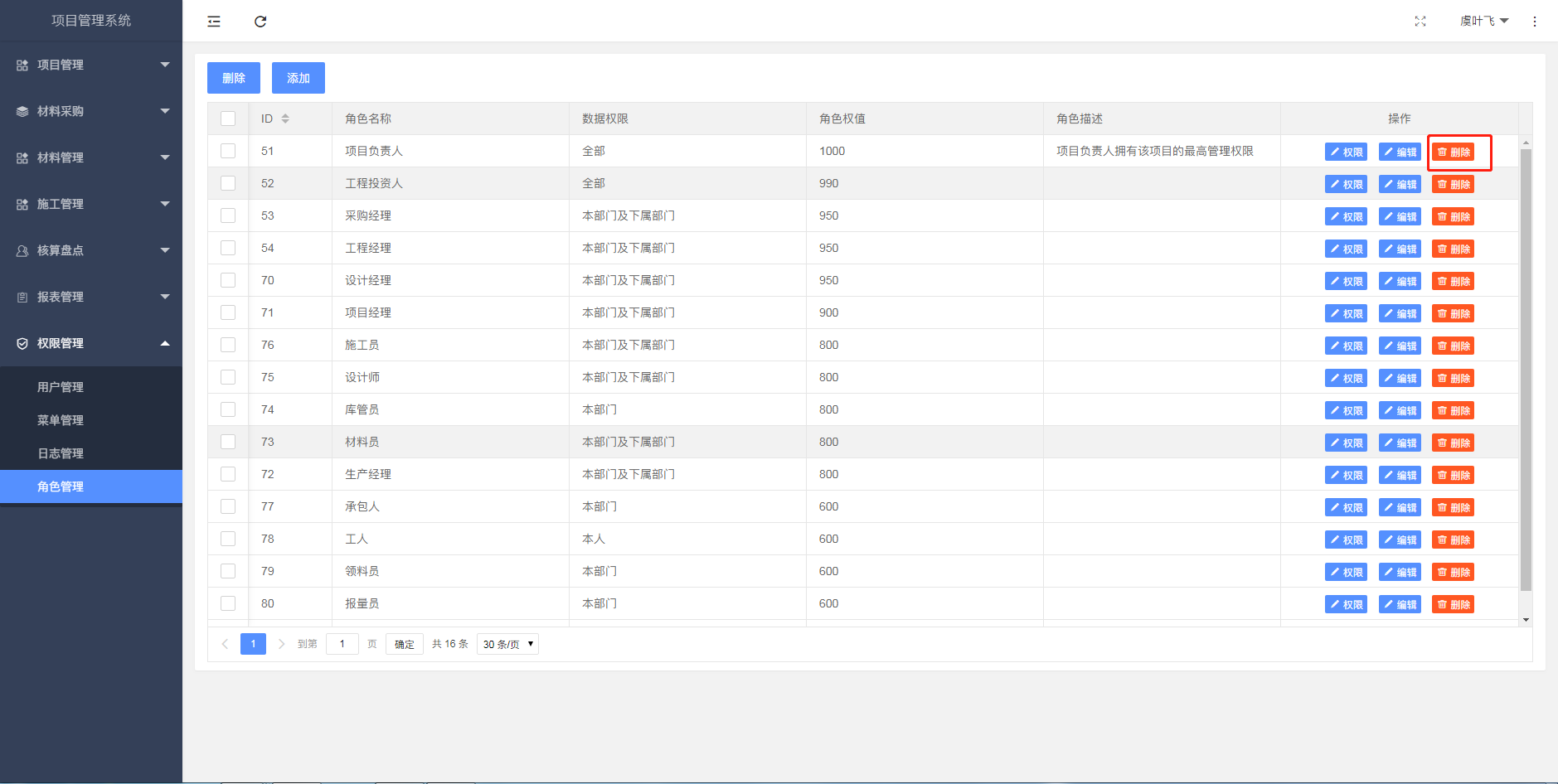Click 编辑 button for 工程投资人 row
The image size is (1558, 784).
point(1400,184)
